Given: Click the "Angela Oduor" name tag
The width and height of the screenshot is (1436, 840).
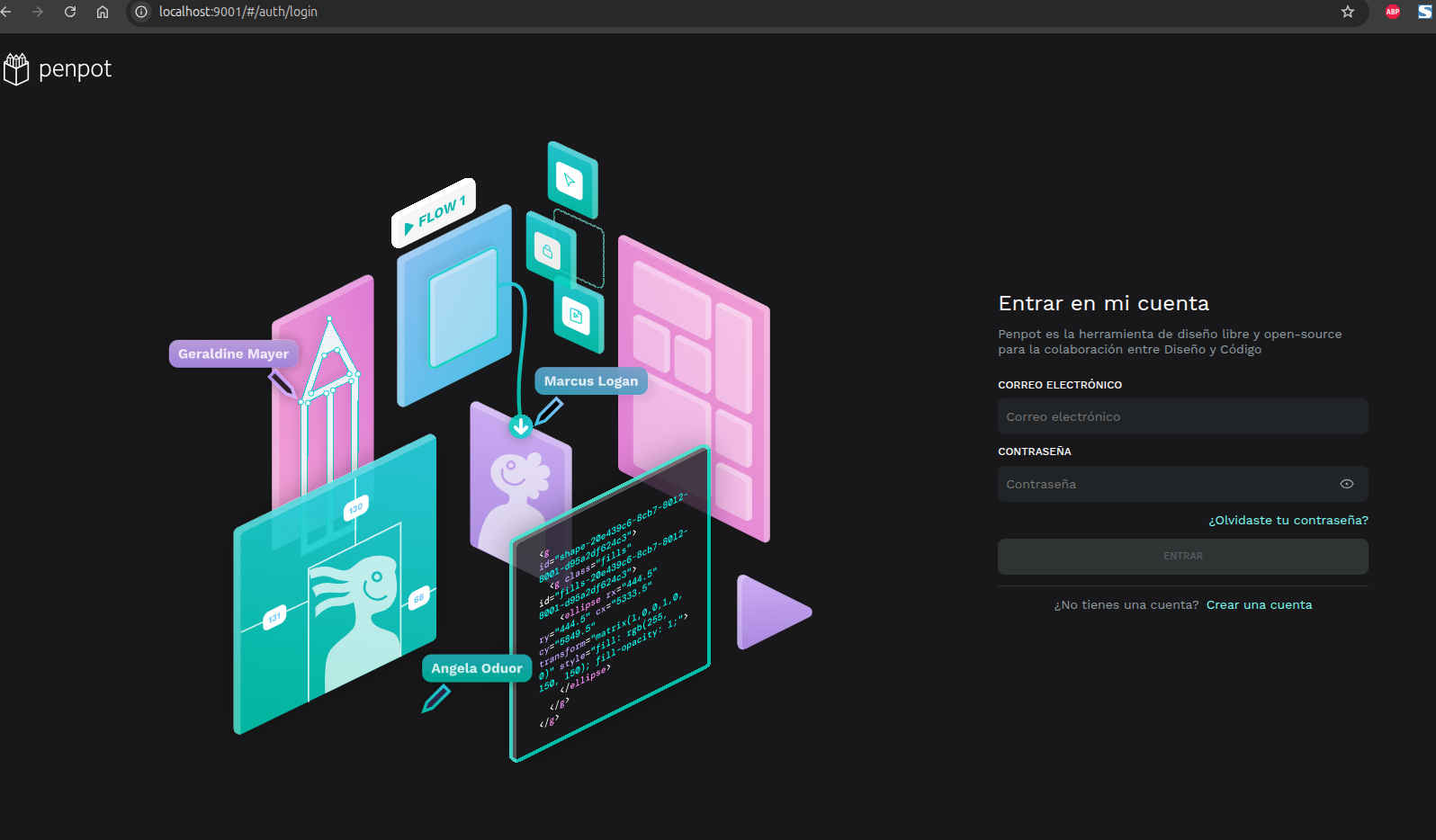Looking at the screenshot, I should [476, 668].
